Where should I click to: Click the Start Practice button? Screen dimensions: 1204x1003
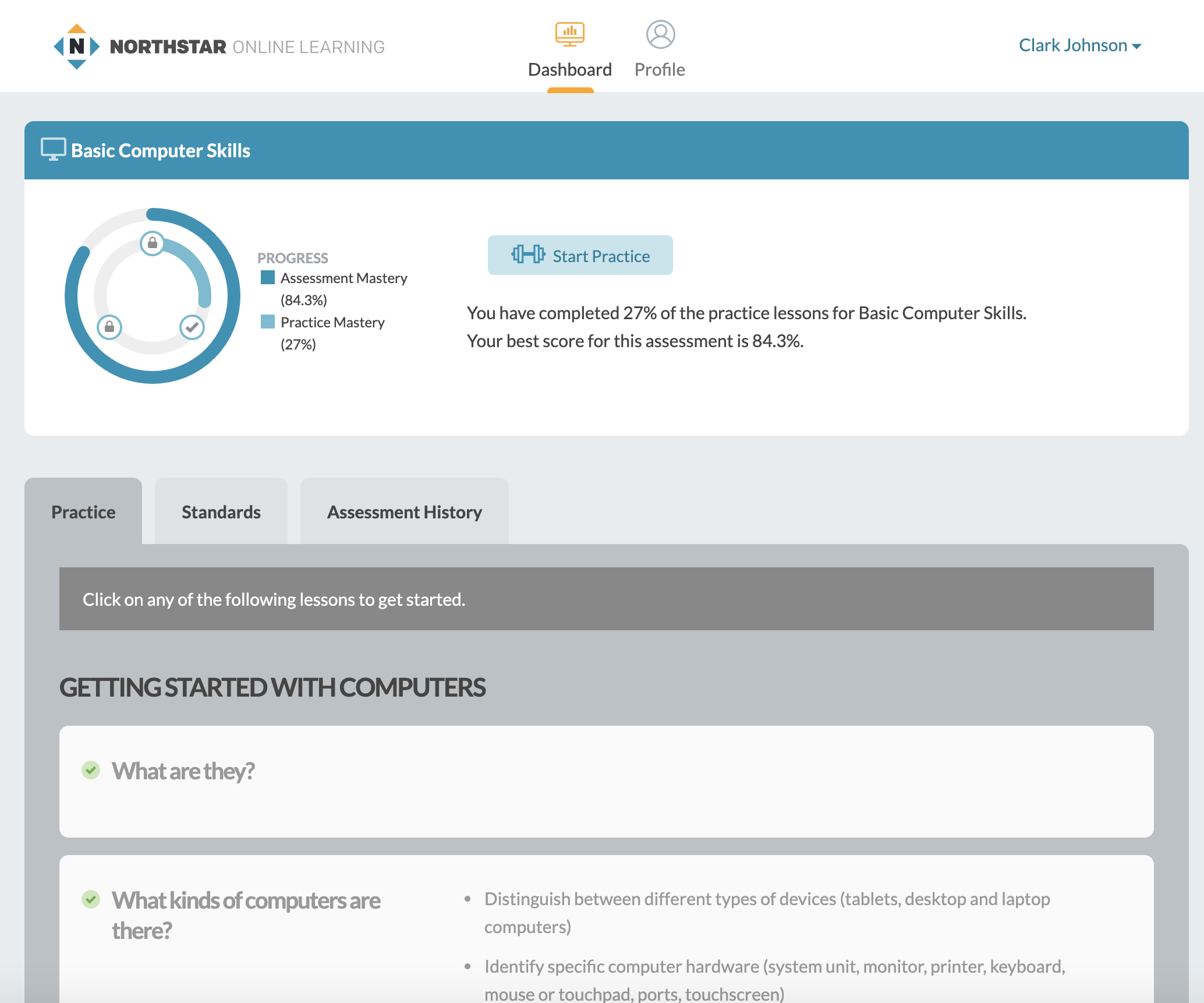pyautogui.click(x=580, y=256)
